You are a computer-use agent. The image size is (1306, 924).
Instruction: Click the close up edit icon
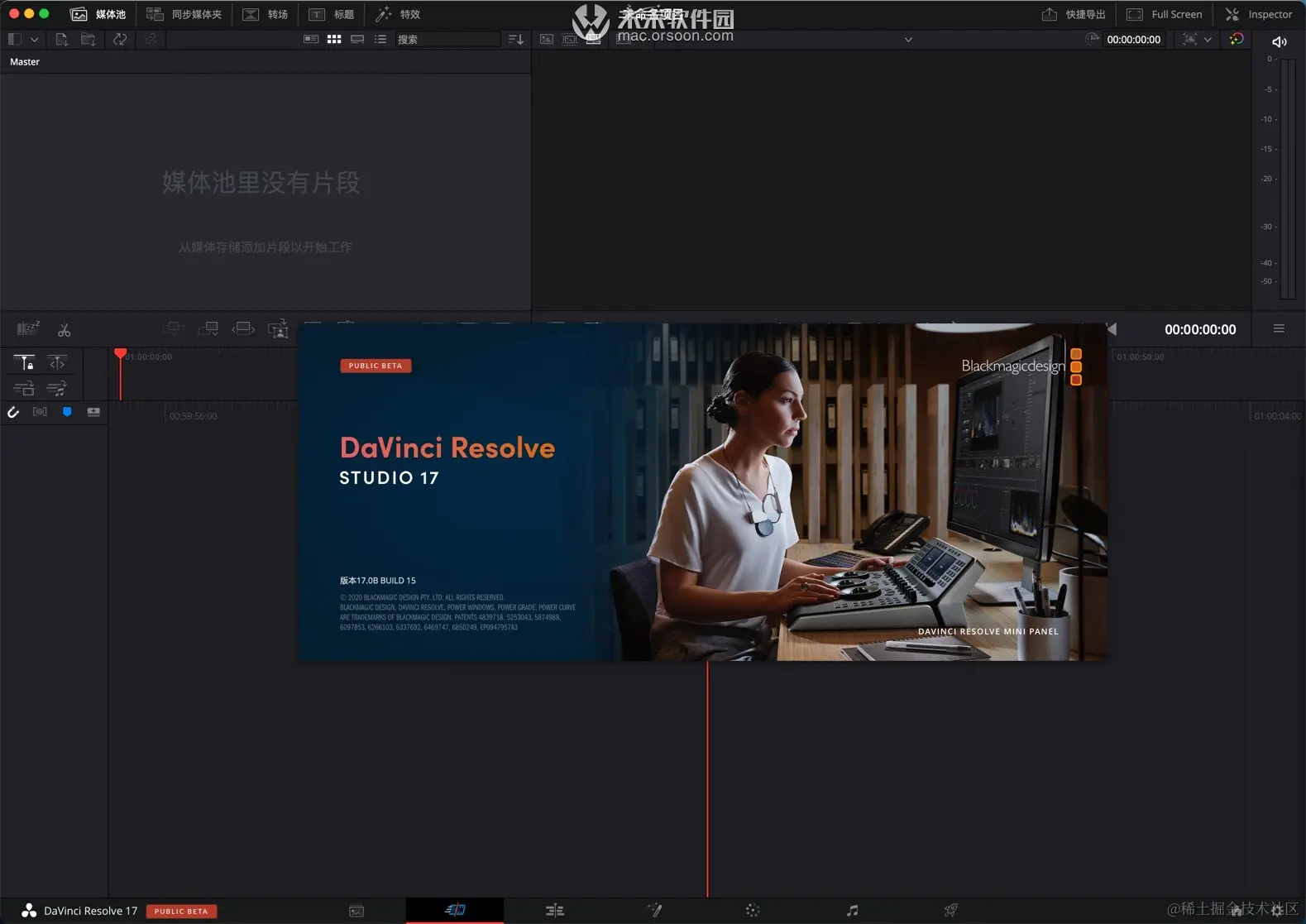coord(278,329)
